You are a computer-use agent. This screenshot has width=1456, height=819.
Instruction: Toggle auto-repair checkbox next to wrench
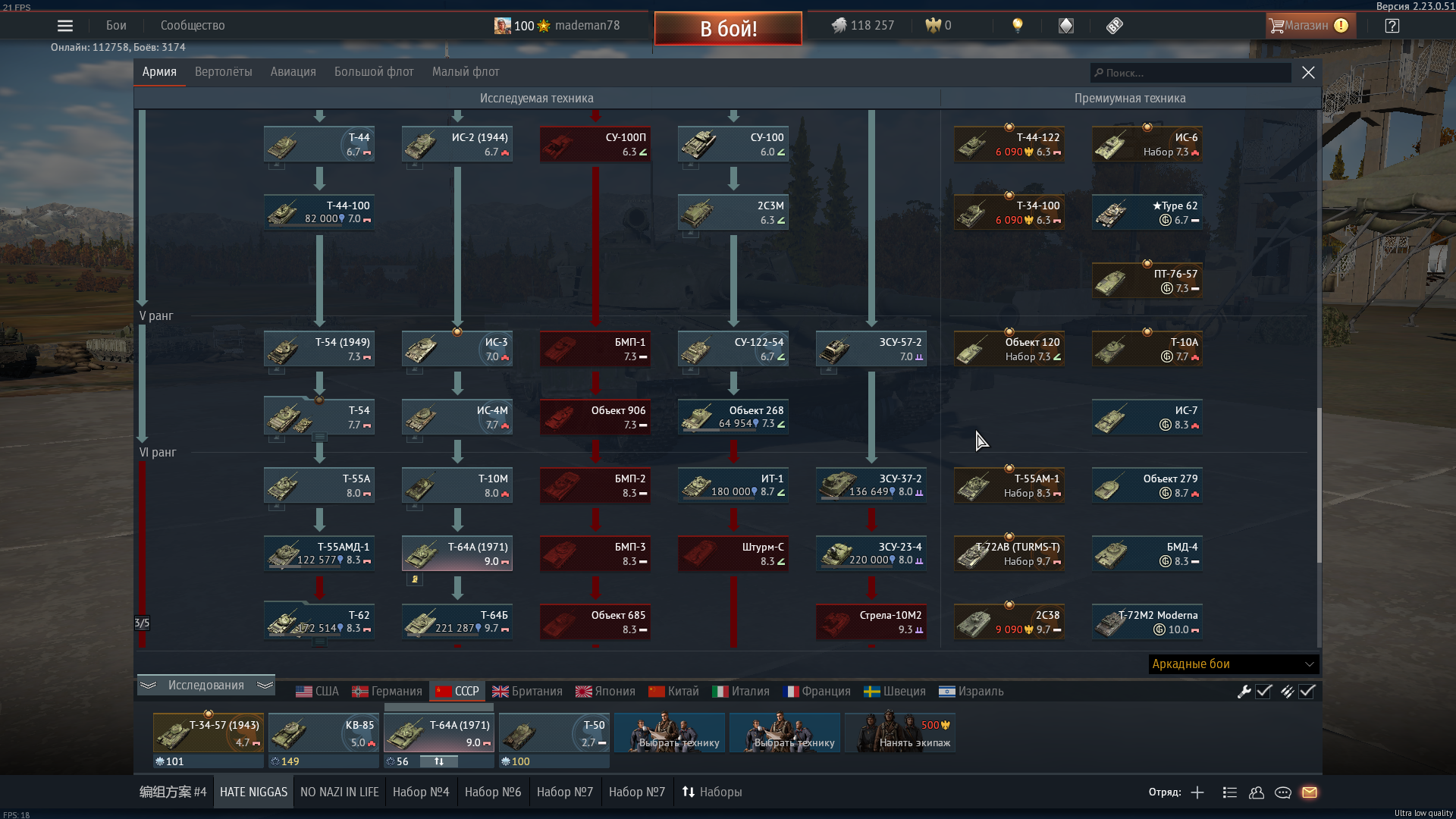(x=1263, y=692)
